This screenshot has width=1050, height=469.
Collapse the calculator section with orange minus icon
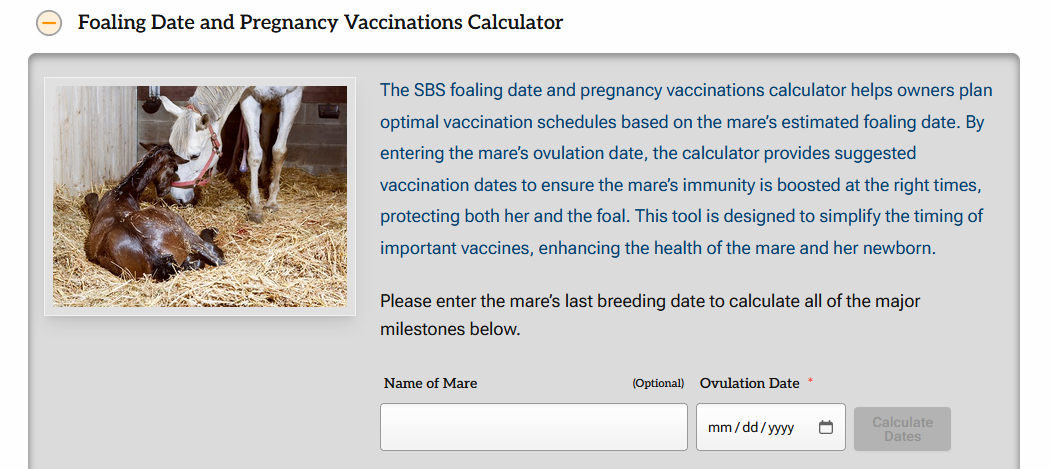click(x=49, y=23)
